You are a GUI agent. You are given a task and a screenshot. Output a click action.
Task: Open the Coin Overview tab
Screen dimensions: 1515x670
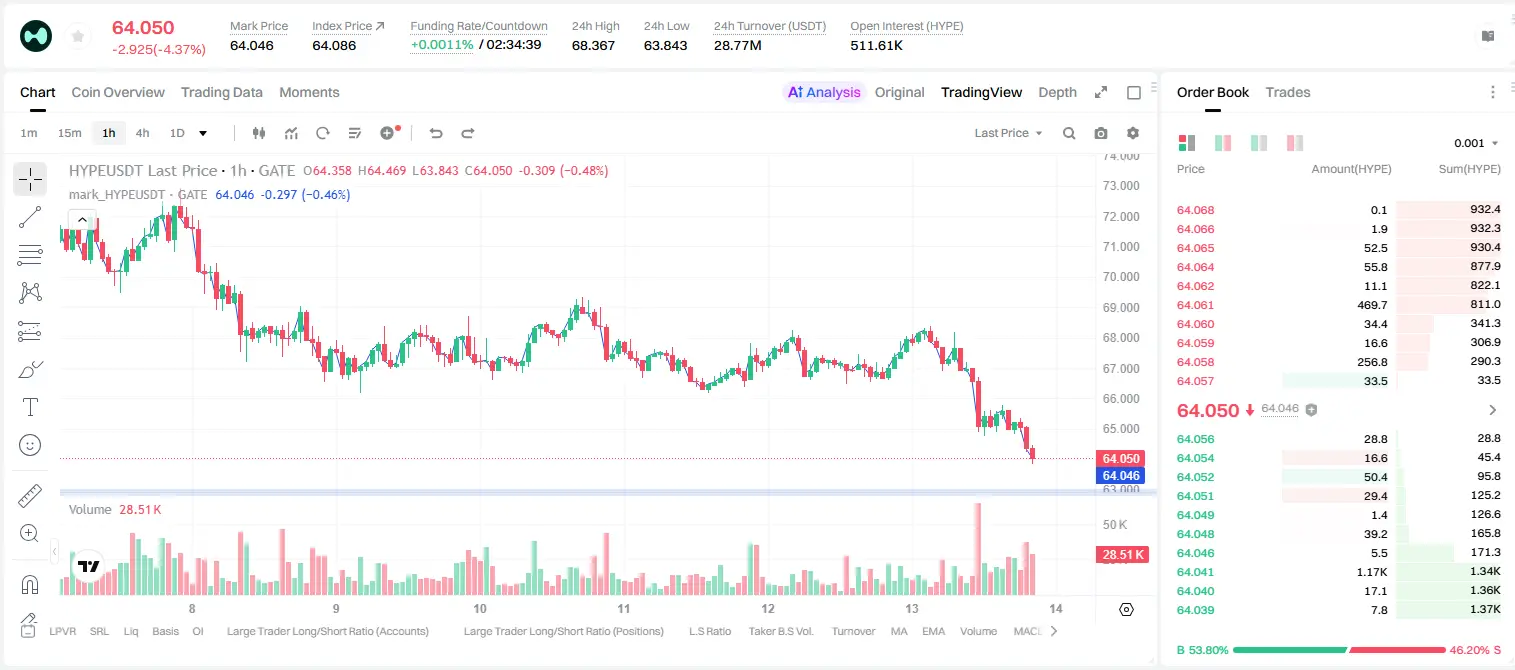click(118, 92)
